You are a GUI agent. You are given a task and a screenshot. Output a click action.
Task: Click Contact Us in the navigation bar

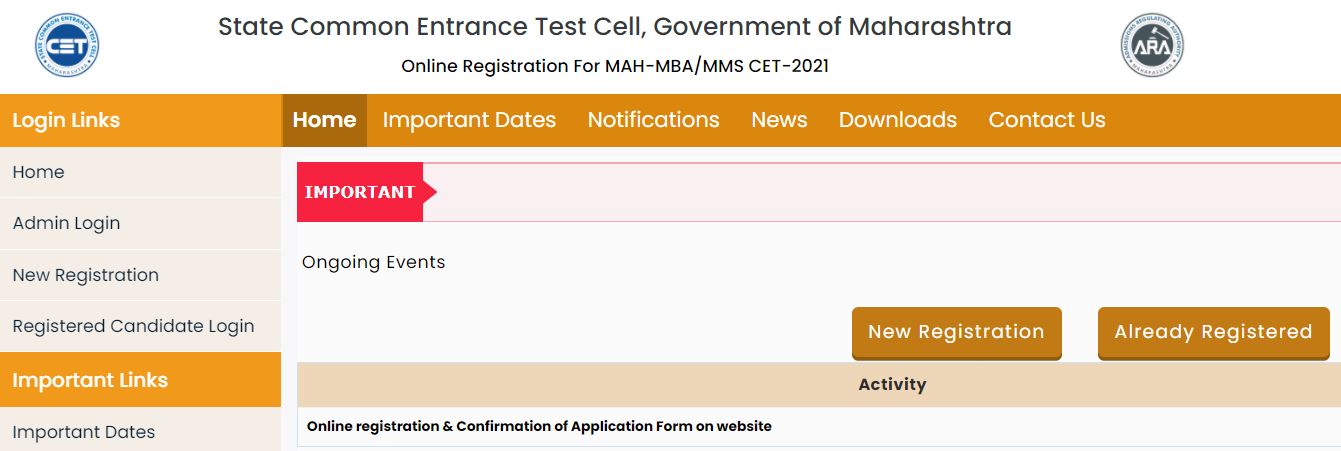(1046, 120)
